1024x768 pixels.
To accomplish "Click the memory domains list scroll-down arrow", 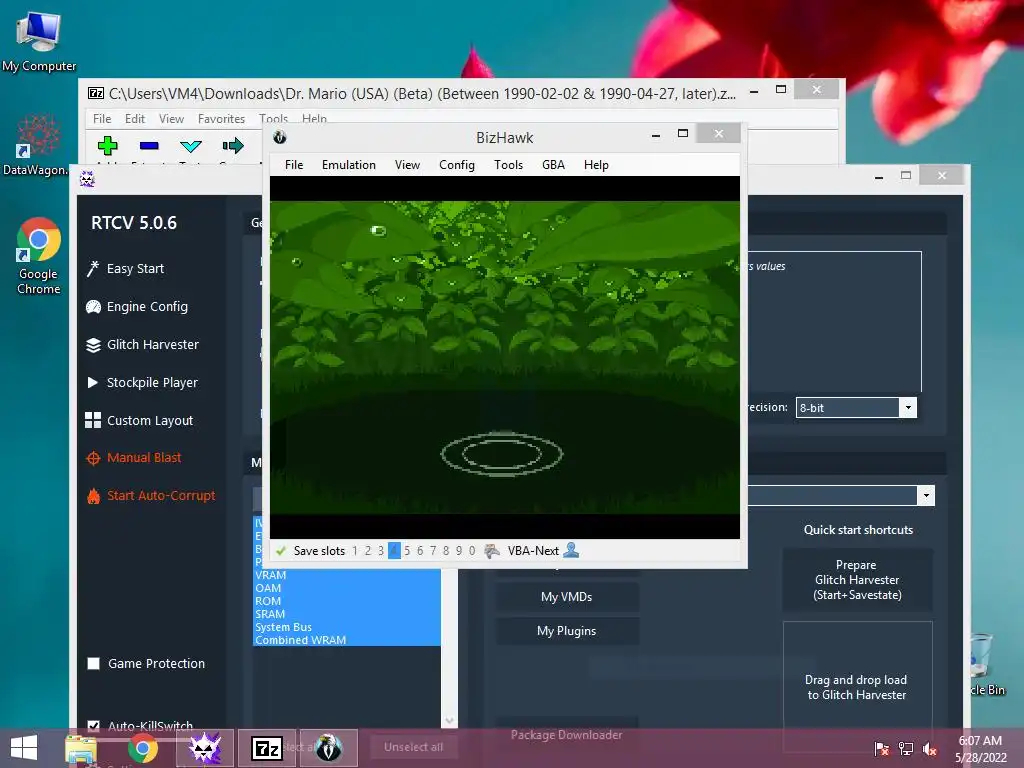I will click(449, 720).
